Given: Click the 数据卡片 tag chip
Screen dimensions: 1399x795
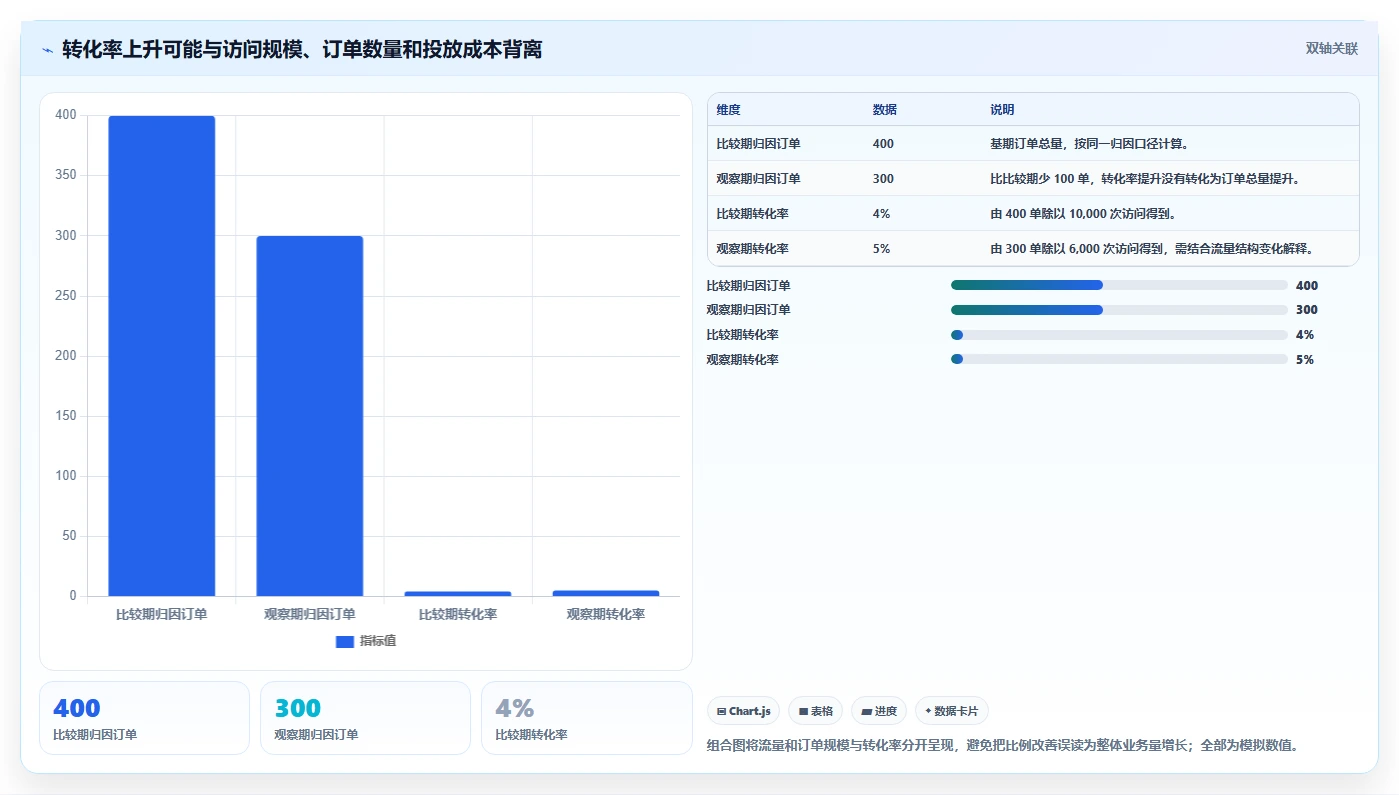Looking at the screenshot, I should click(952, 711).
